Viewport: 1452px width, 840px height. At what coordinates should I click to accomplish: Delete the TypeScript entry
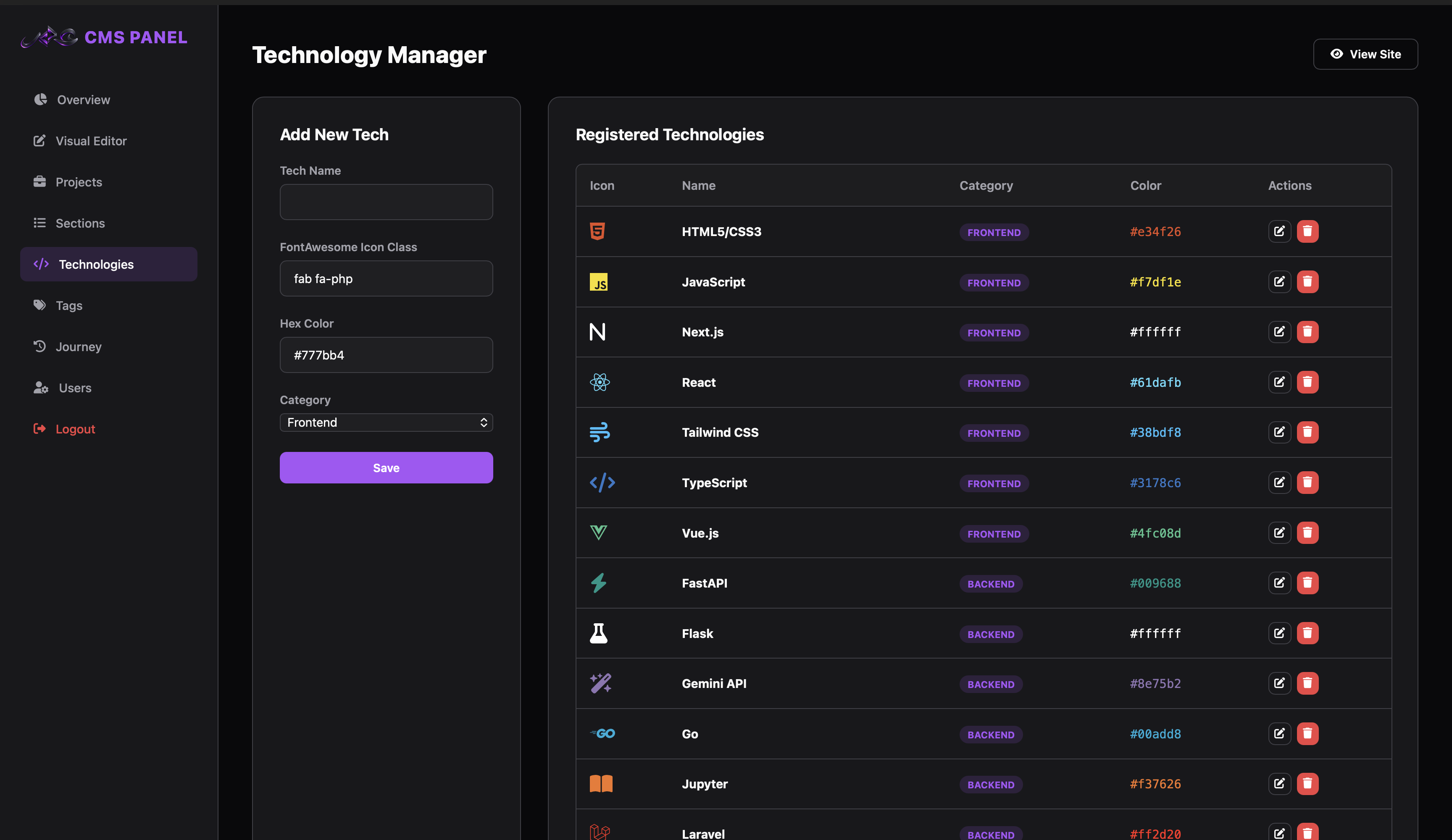(x=1307, y=482)
